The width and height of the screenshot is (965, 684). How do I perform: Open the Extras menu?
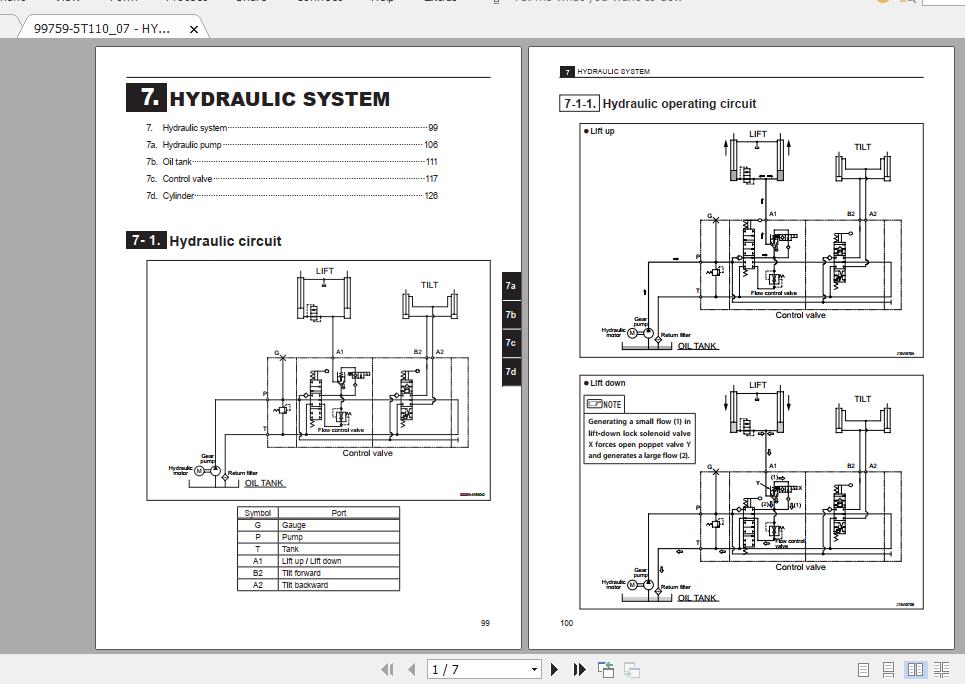[x=440, y=2]
